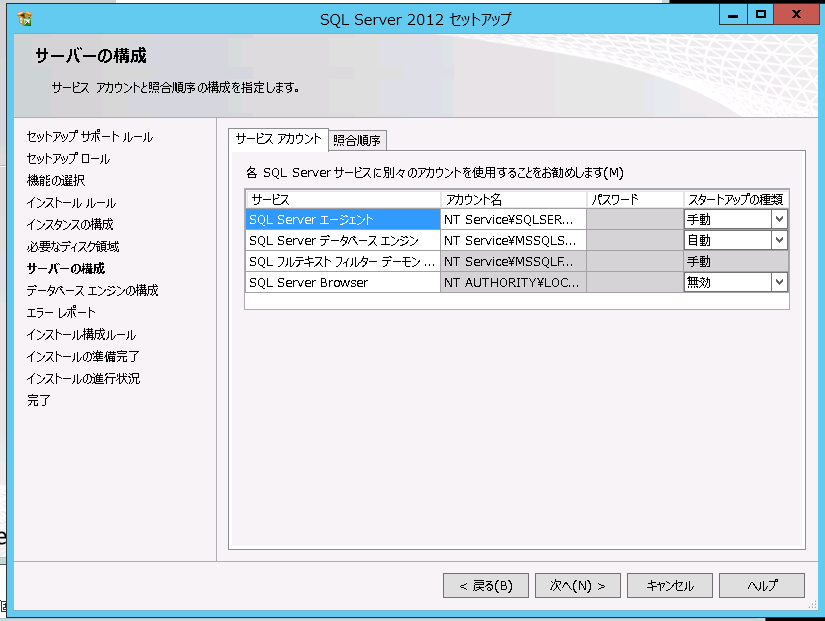The image size is (825, 621).
Task: Click 完了 in the step list
Action: [x=38, y=400]
